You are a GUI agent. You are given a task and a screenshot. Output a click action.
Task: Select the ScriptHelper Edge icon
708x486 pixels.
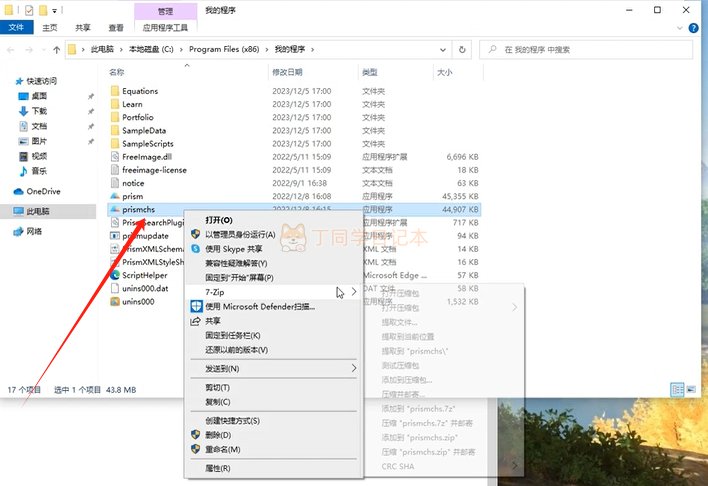coord(115,275)
